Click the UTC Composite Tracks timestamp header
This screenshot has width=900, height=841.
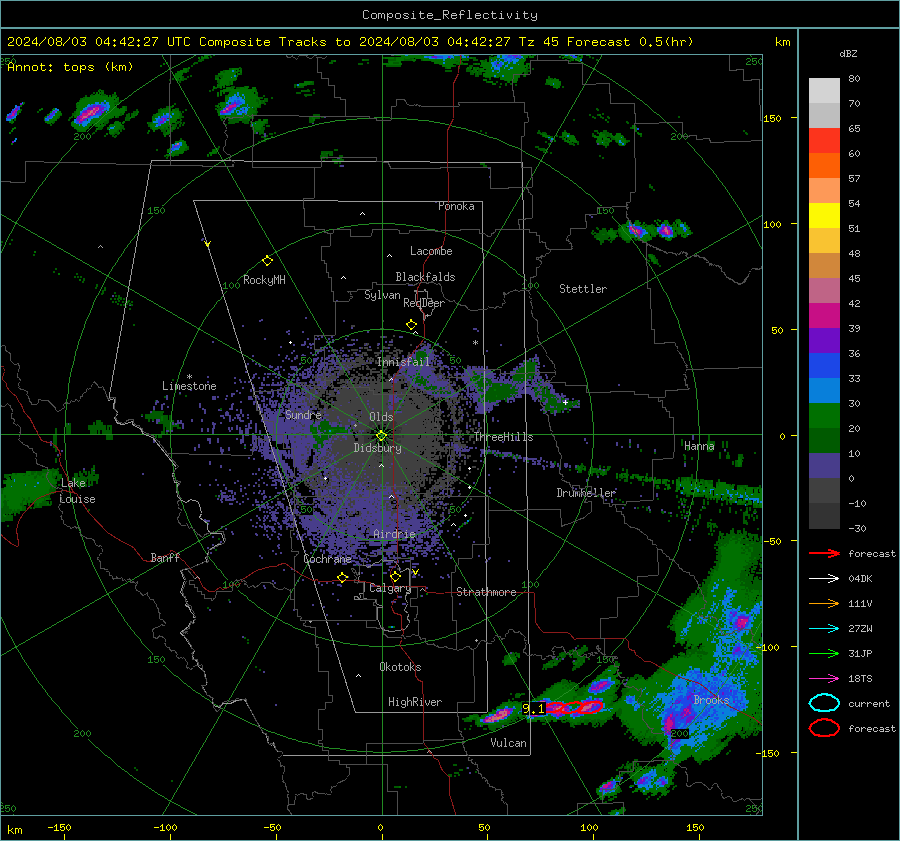coord(350,42)
